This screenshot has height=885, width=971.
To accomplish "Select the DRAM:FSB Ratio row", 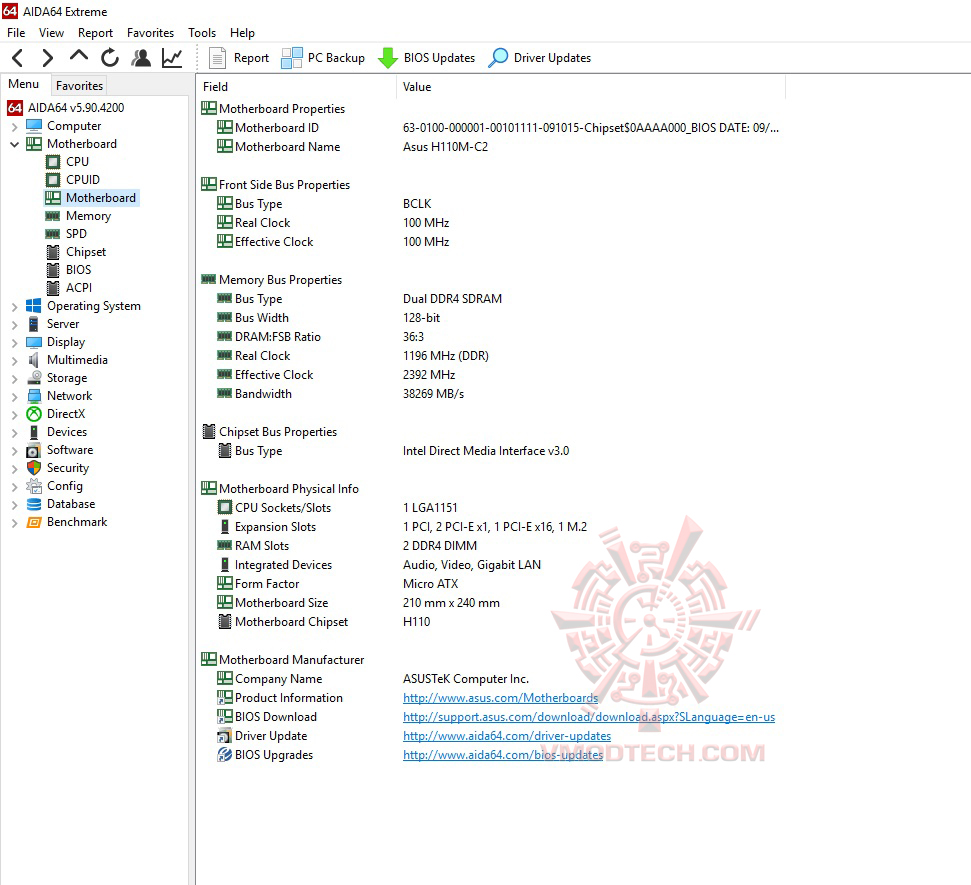I will [x=492, y=337].
